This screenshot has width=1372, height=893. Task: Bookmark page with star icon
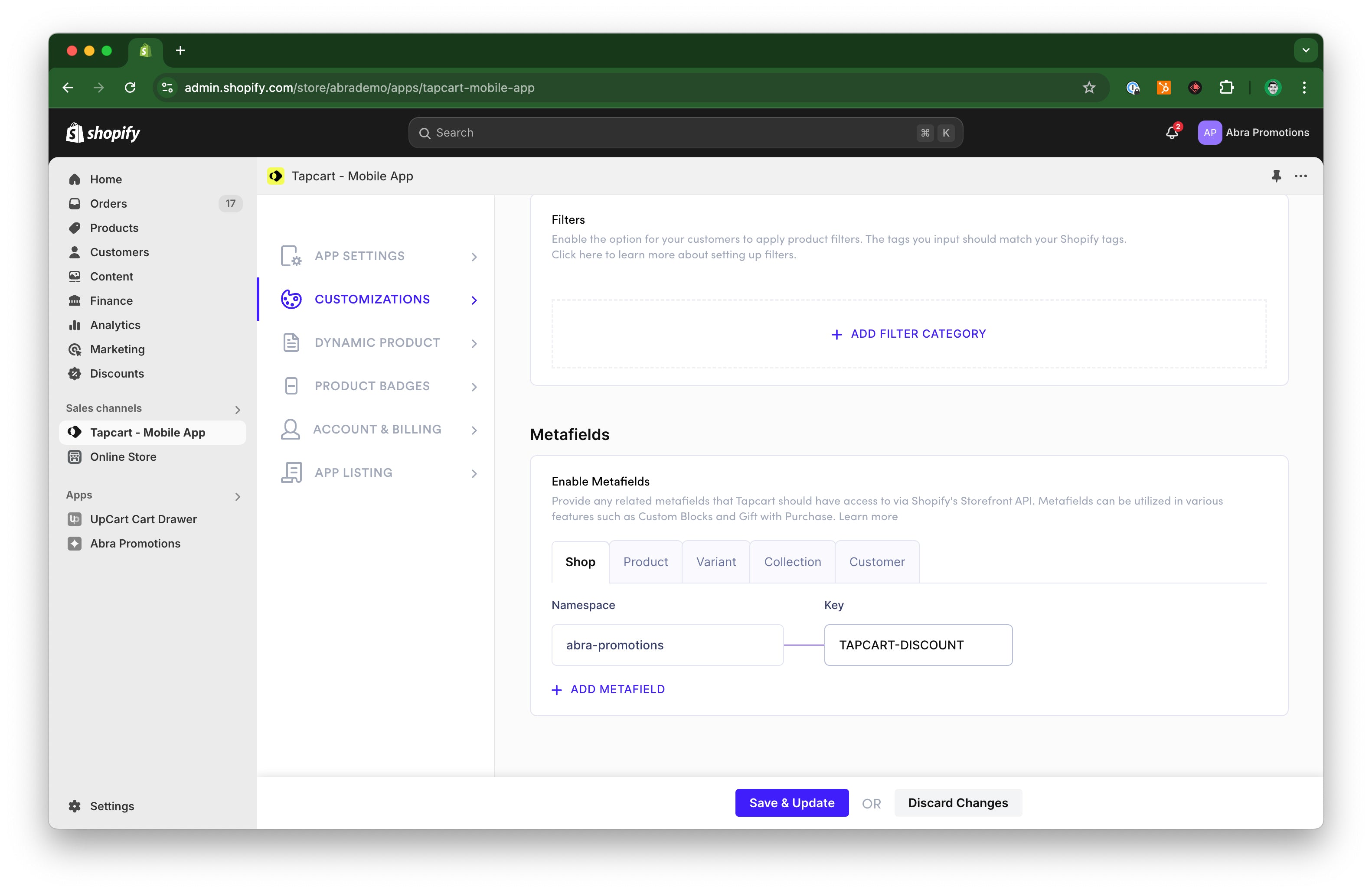[1088, 88]
